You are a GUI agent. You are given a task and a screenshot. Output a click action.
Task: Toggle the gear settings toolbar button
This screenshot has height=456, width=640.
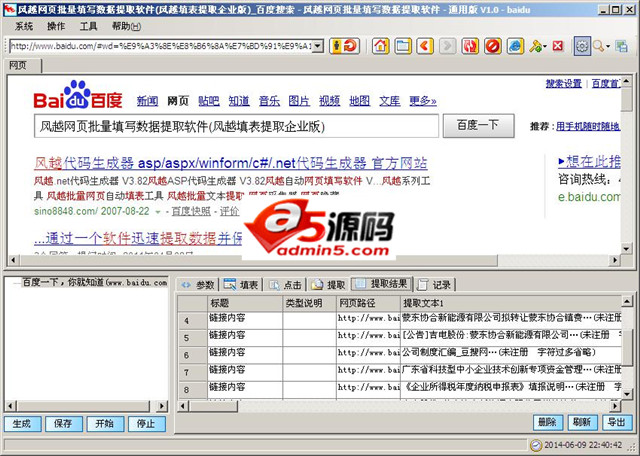click(x=582, y=46)
